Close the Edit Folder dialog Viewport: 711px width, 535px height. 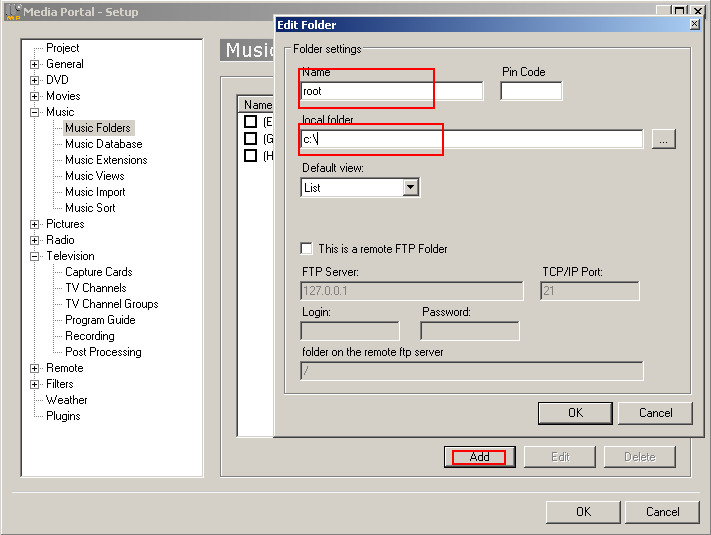click(x=695, y=24)
